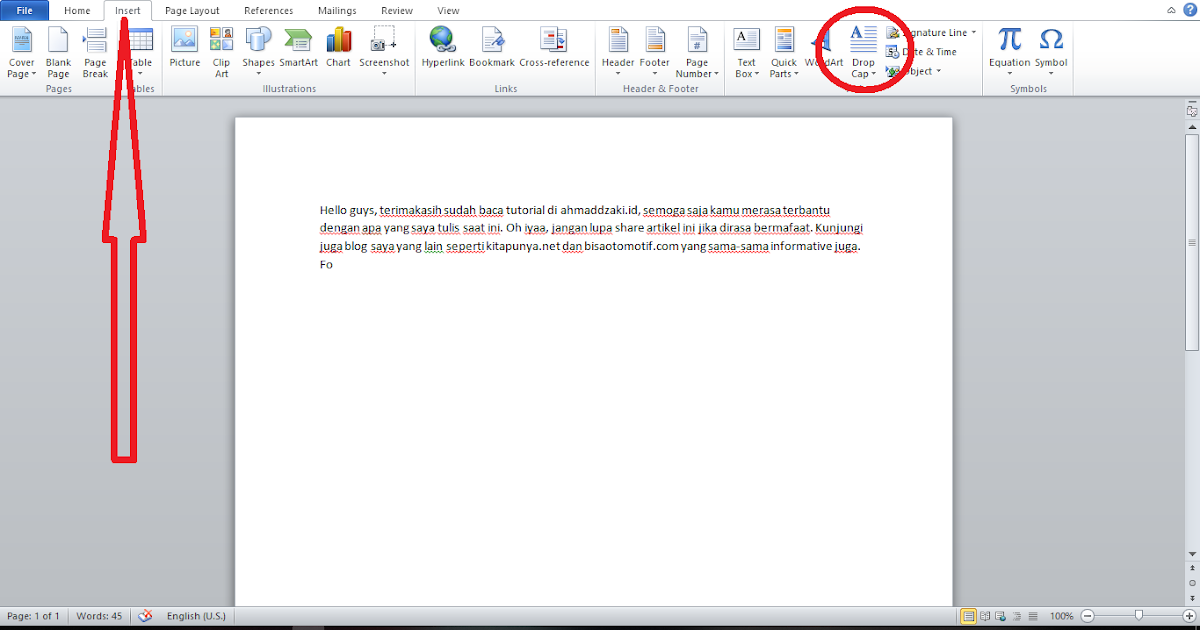Open the Clip Art pane
The image size is (1200, 630).
pos(221,53)
